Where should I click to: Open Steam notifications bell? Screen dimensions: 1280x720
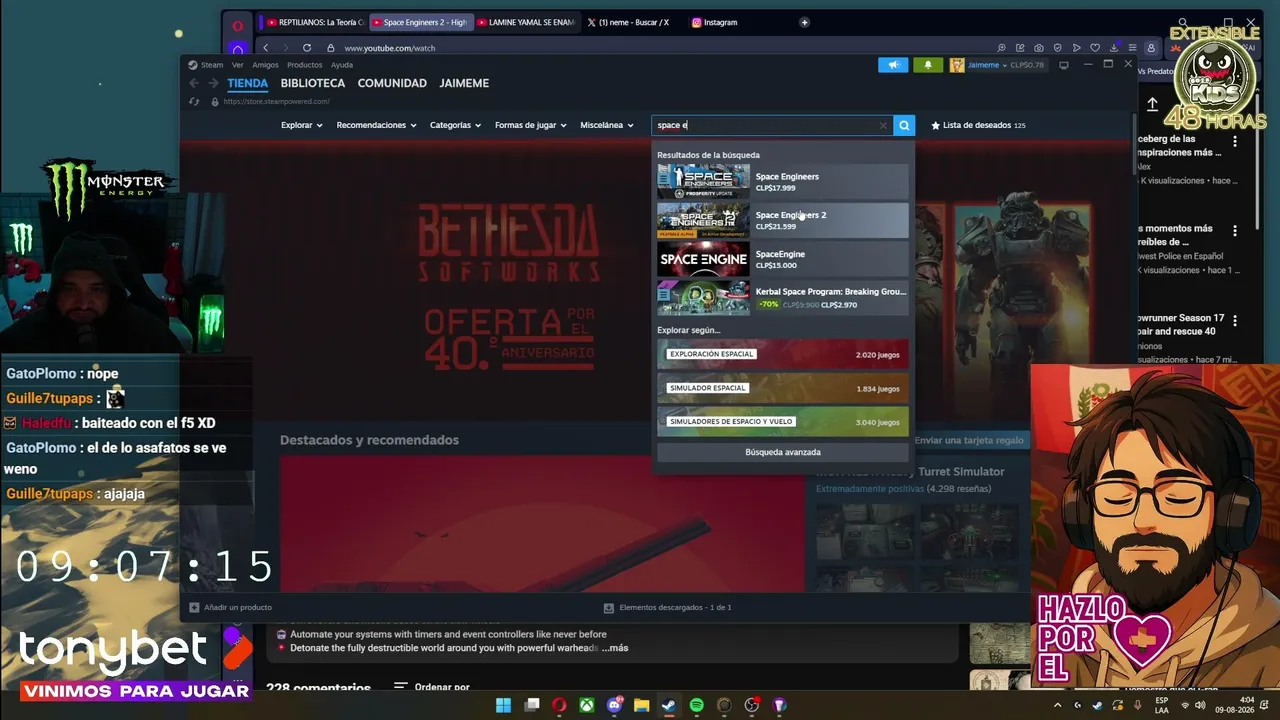(928, 65)
